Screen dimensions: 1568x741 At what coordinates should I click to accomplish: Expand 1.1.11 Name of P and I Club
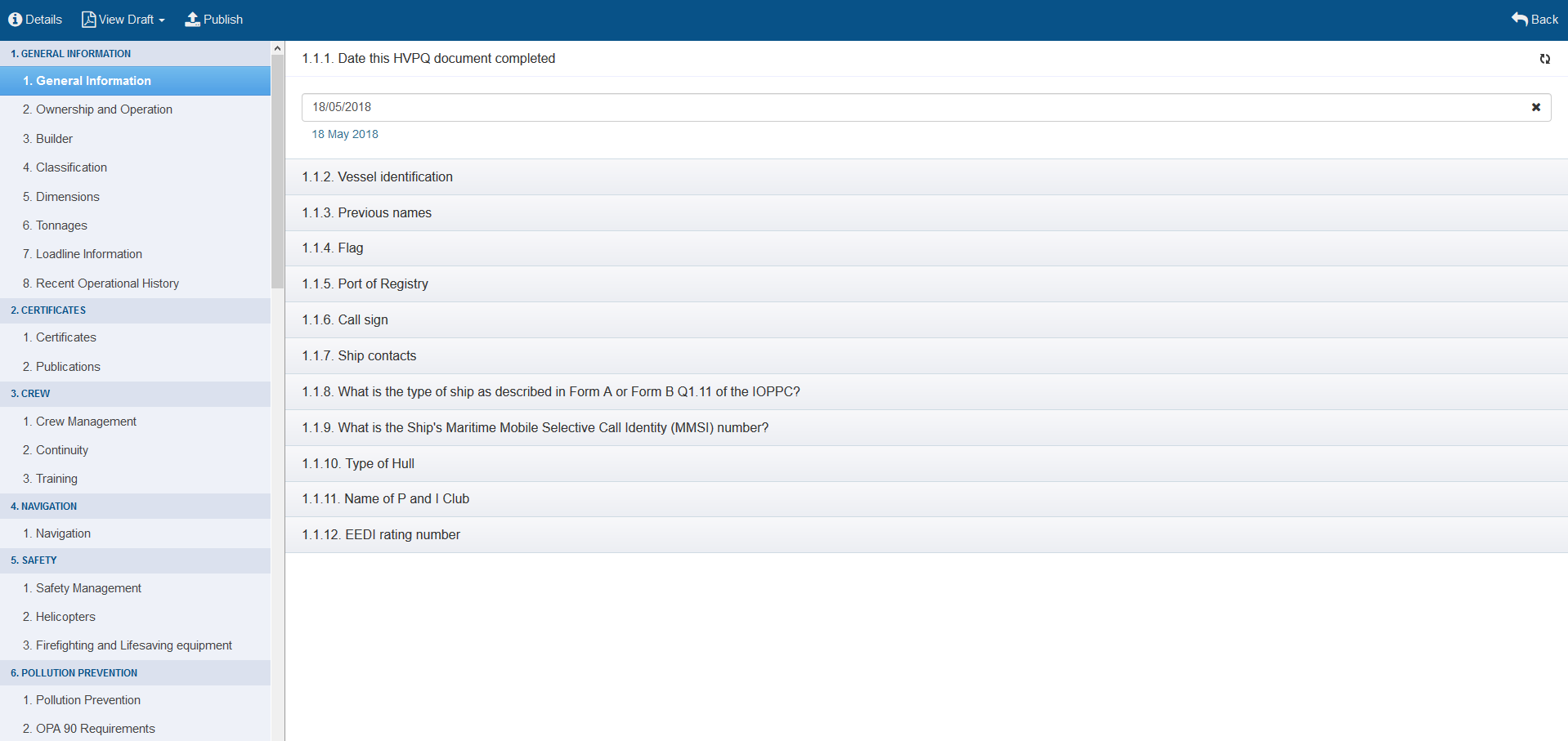pos(926,499)
